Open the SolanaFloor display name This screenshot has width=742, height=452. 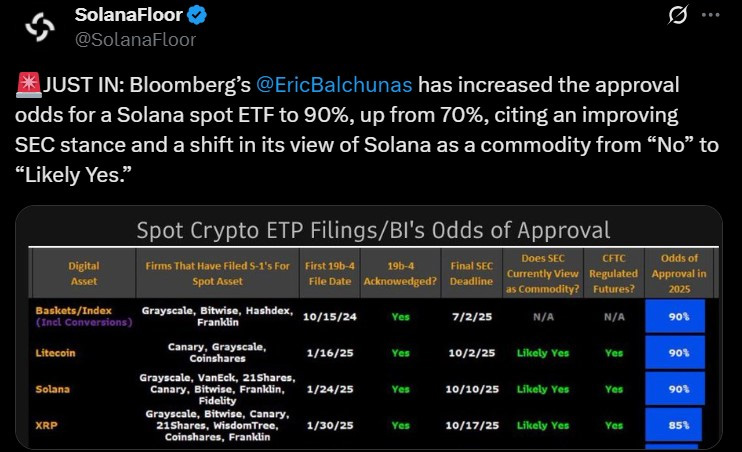(x=129, y=15)
